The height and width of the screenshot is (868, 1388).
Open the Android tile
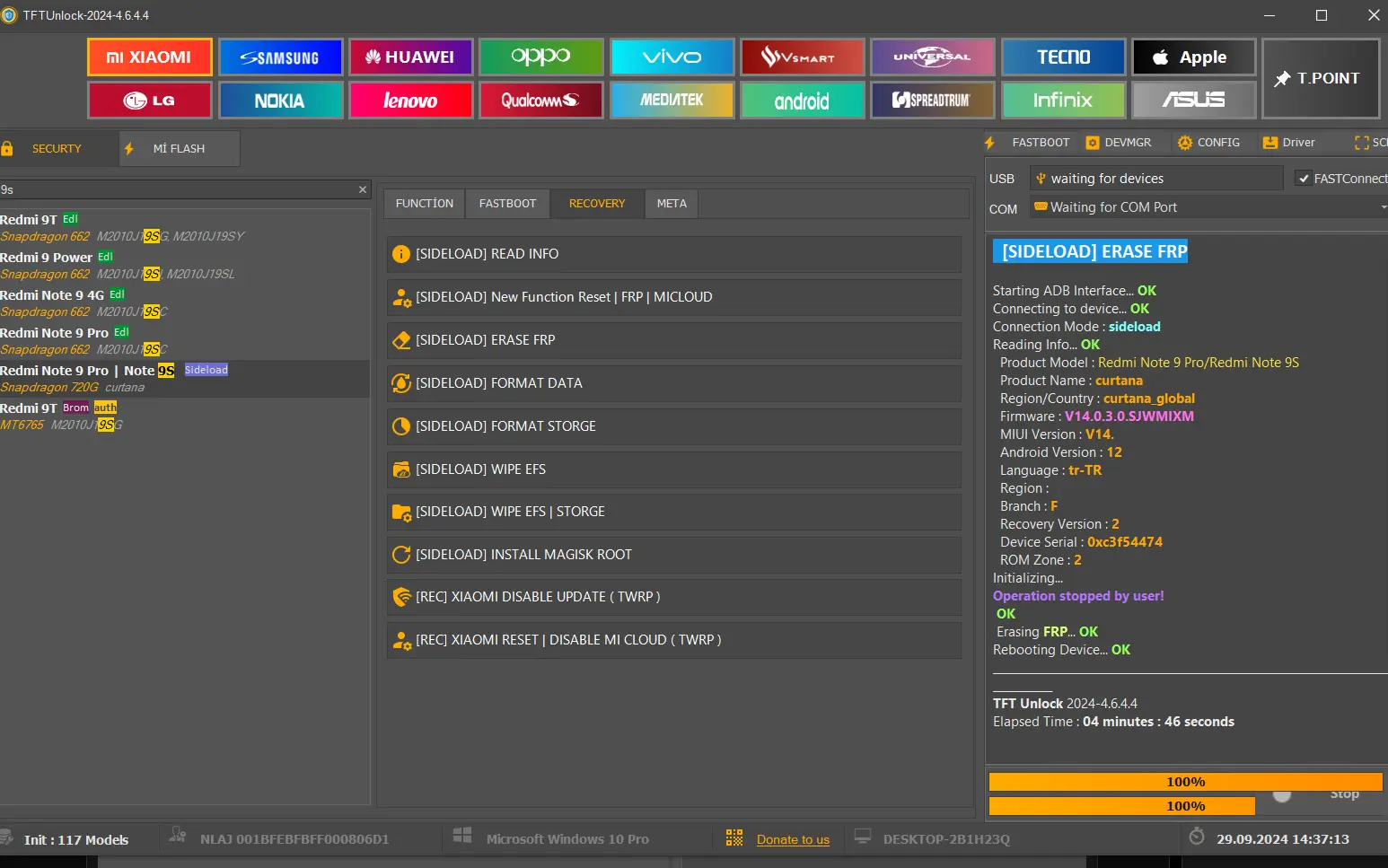(x=803, y=101)
